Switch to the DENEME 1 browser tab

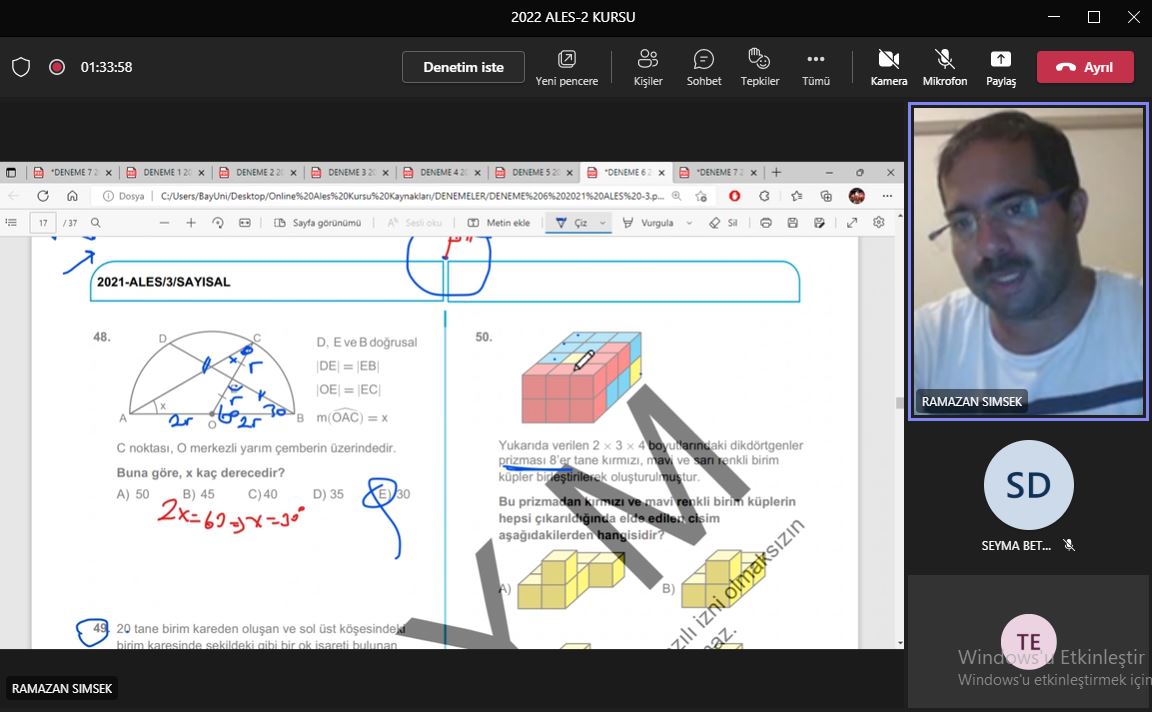point(166,173)
